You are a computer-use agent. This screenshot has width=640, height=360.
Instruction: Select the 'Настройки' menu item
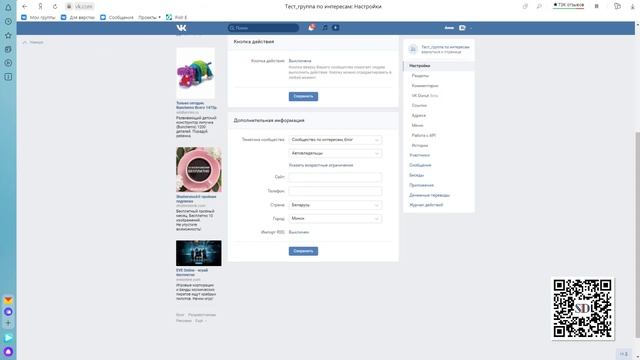[439, 66]
